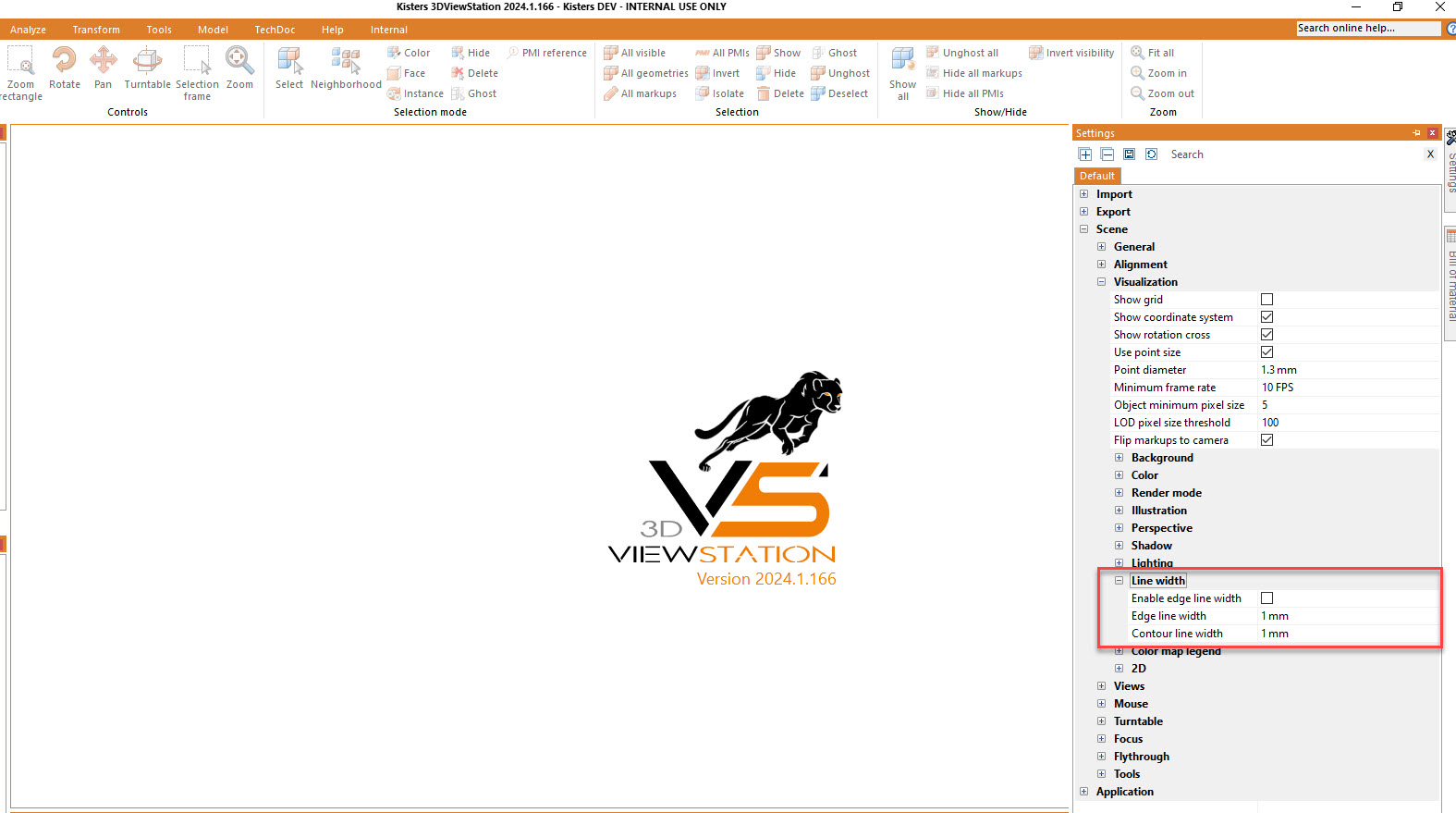
Task: Pin the Settings panel
Action: pyautogui.click(x=1416, y=133)
